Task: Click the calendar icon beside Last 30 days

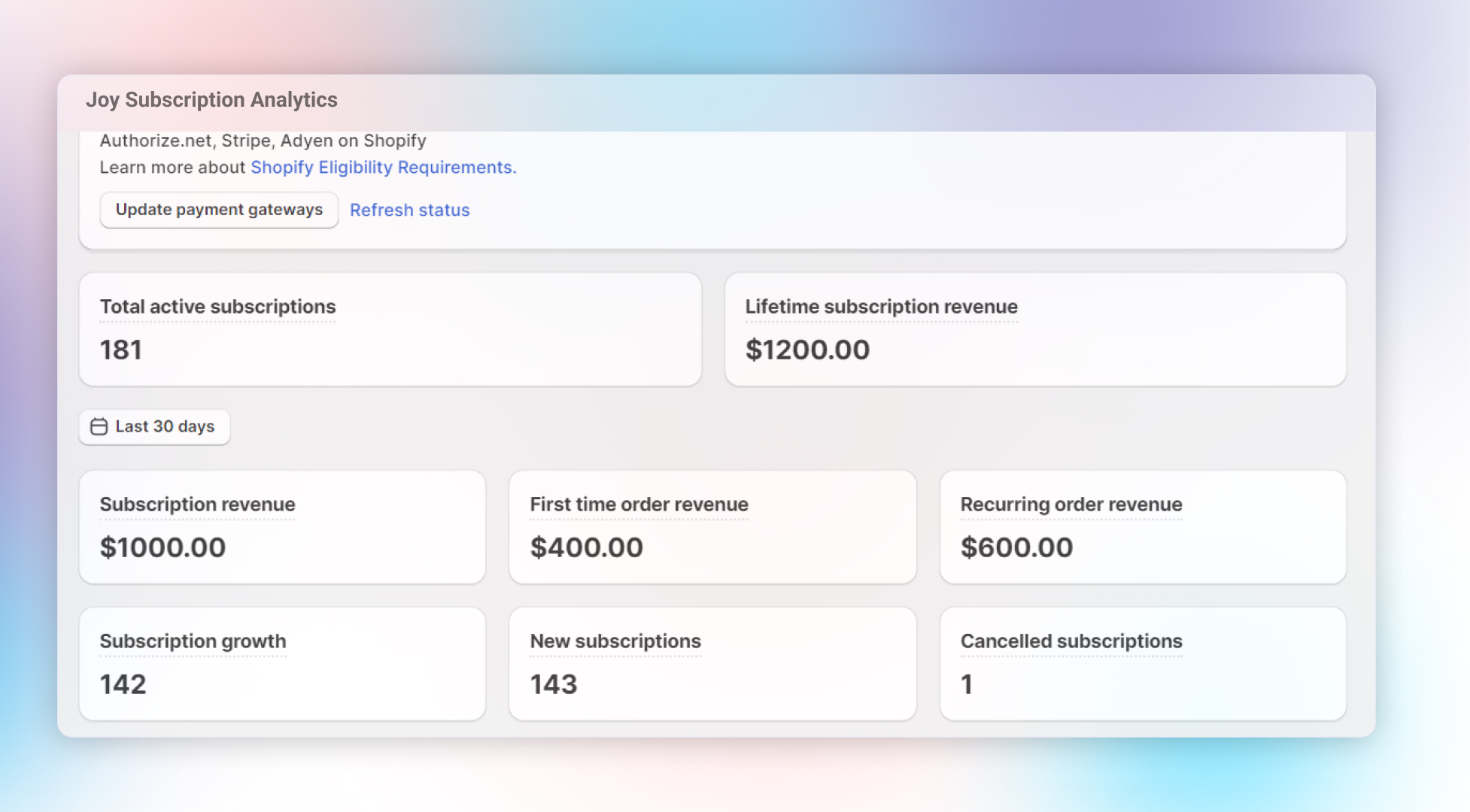Action: click(x=99, y=426)
